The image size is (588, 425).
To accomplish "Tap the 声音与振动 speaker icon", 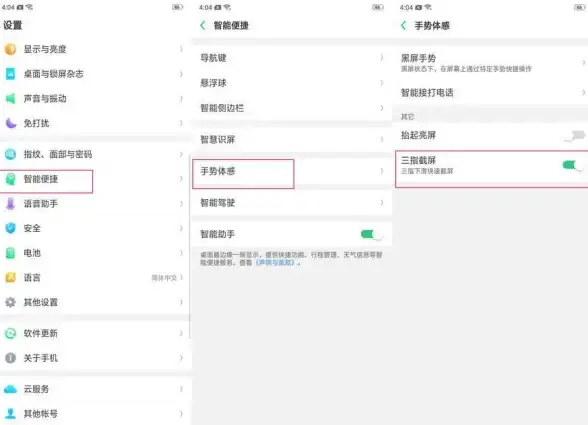I will point(10,99).
